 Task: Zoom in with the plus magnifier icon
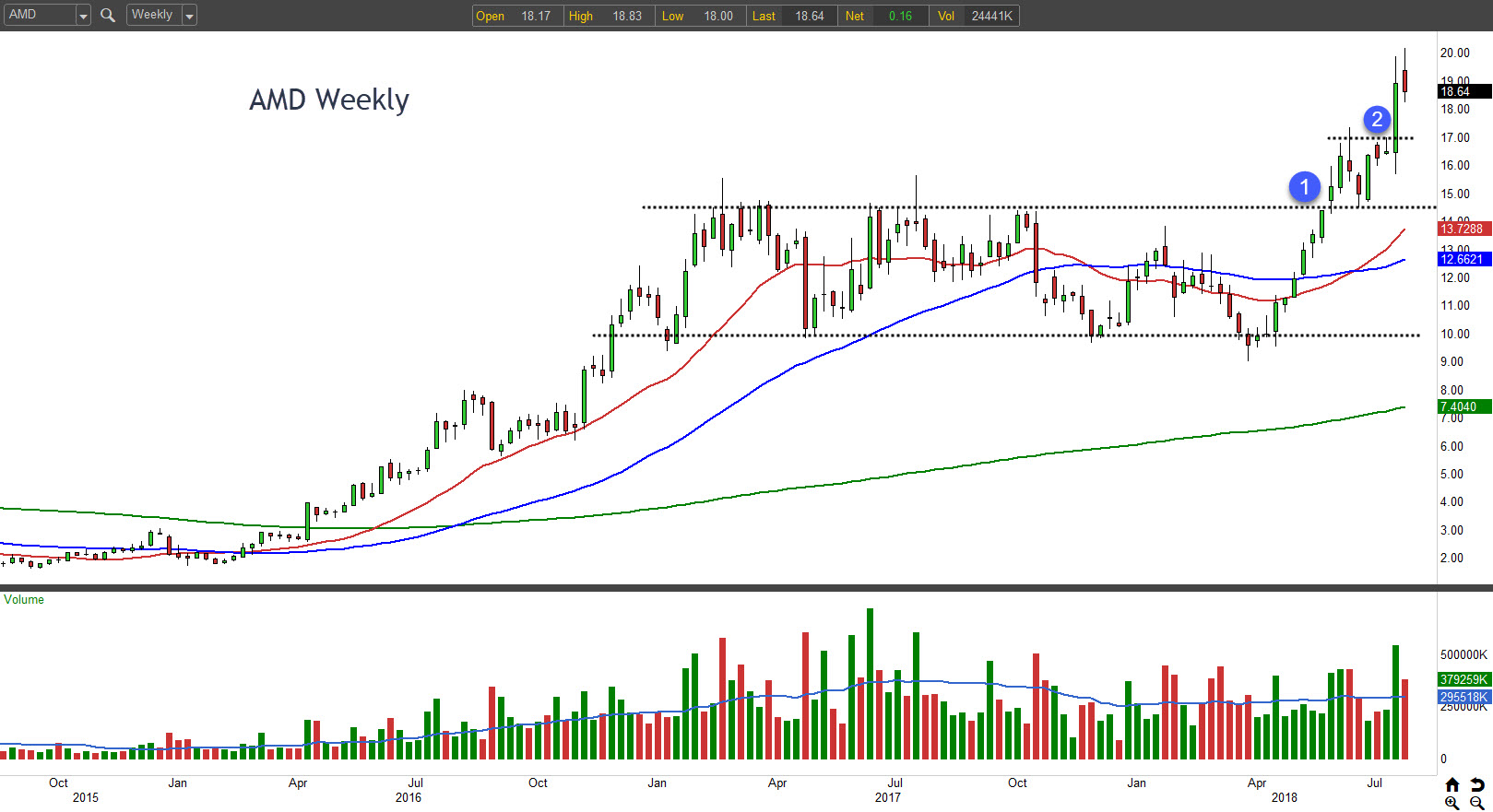tap(1452, 803)
